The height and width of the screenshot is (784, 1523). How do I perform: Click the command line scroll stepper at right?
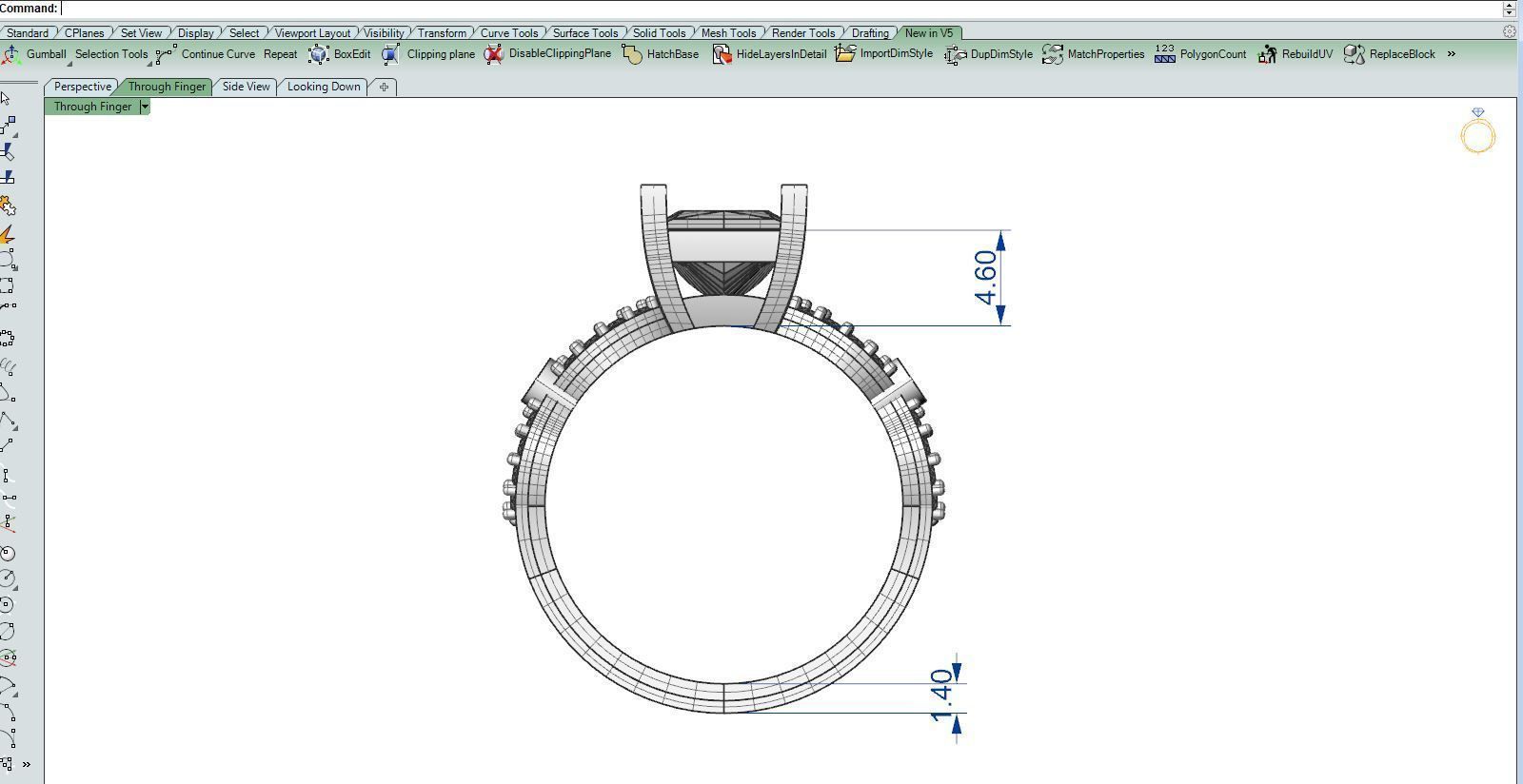[x=1510, y=9]
